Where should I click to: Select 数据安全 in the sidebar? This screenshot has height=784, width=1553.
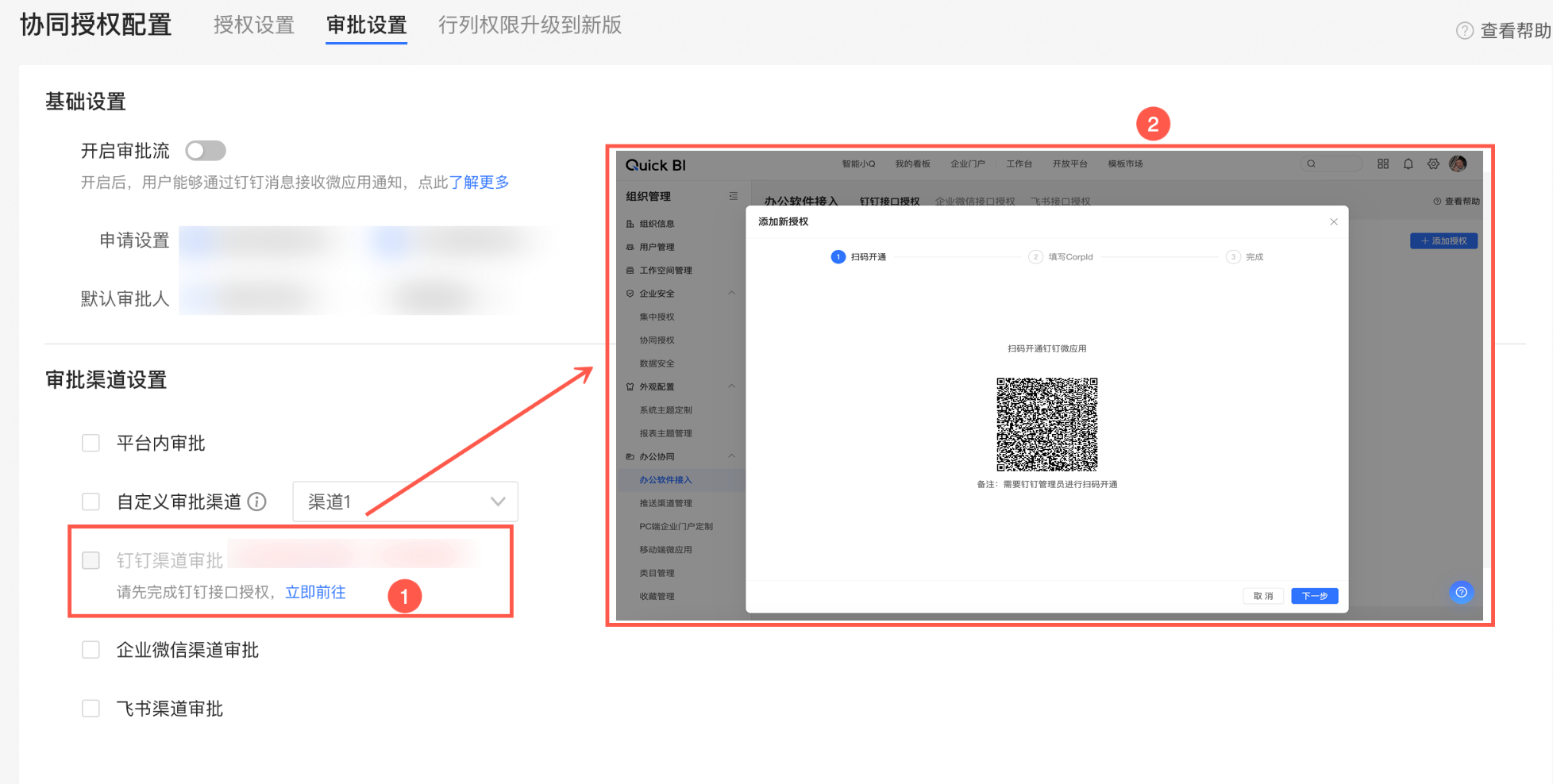click(x=657, y=363)
